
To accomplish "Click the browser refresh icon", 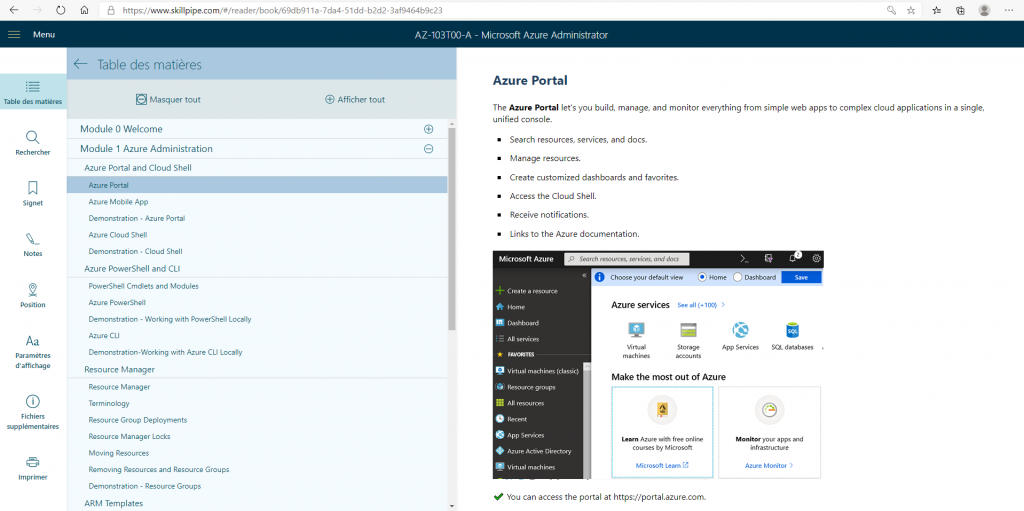I will 61,10.
